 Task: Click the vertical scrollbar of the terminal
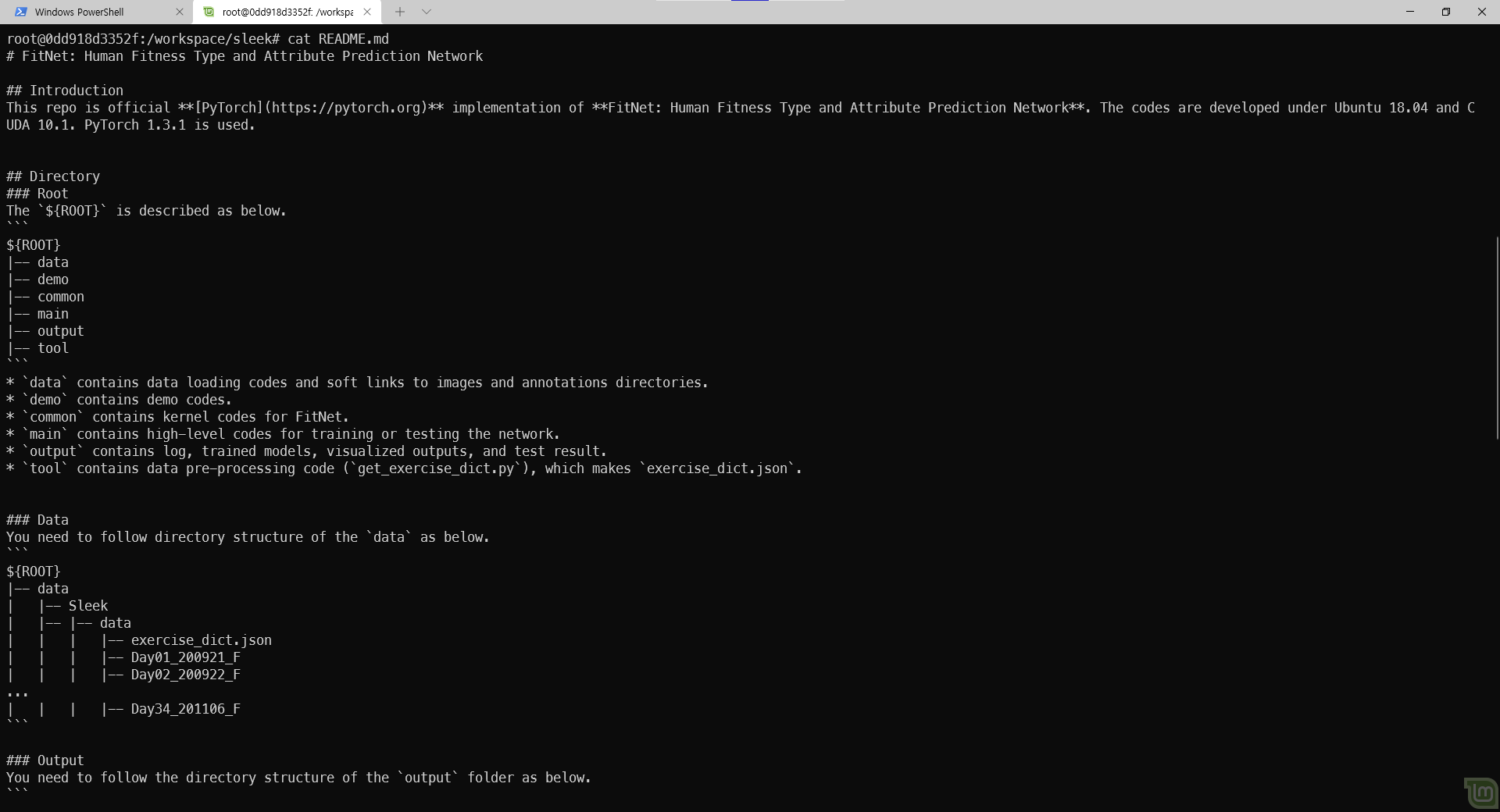tap(1496, 337)
